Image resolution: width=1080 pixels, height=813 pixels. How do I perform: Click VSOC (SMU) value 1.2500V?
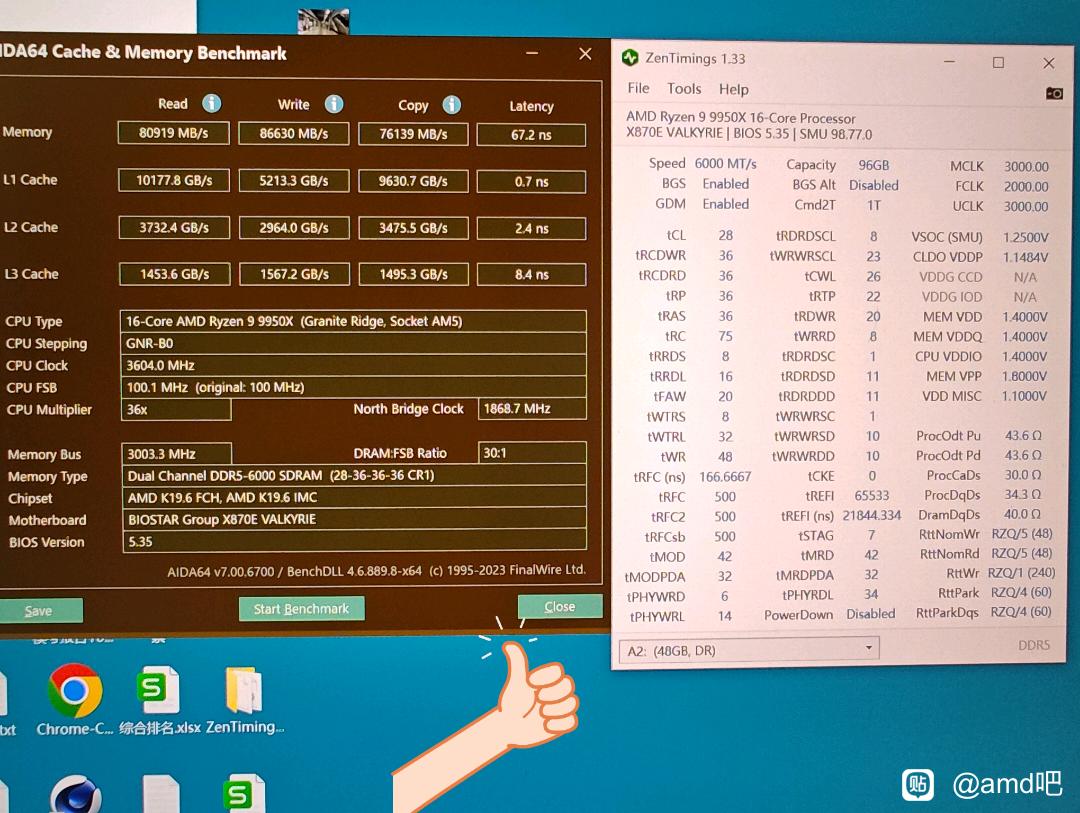1026,238
